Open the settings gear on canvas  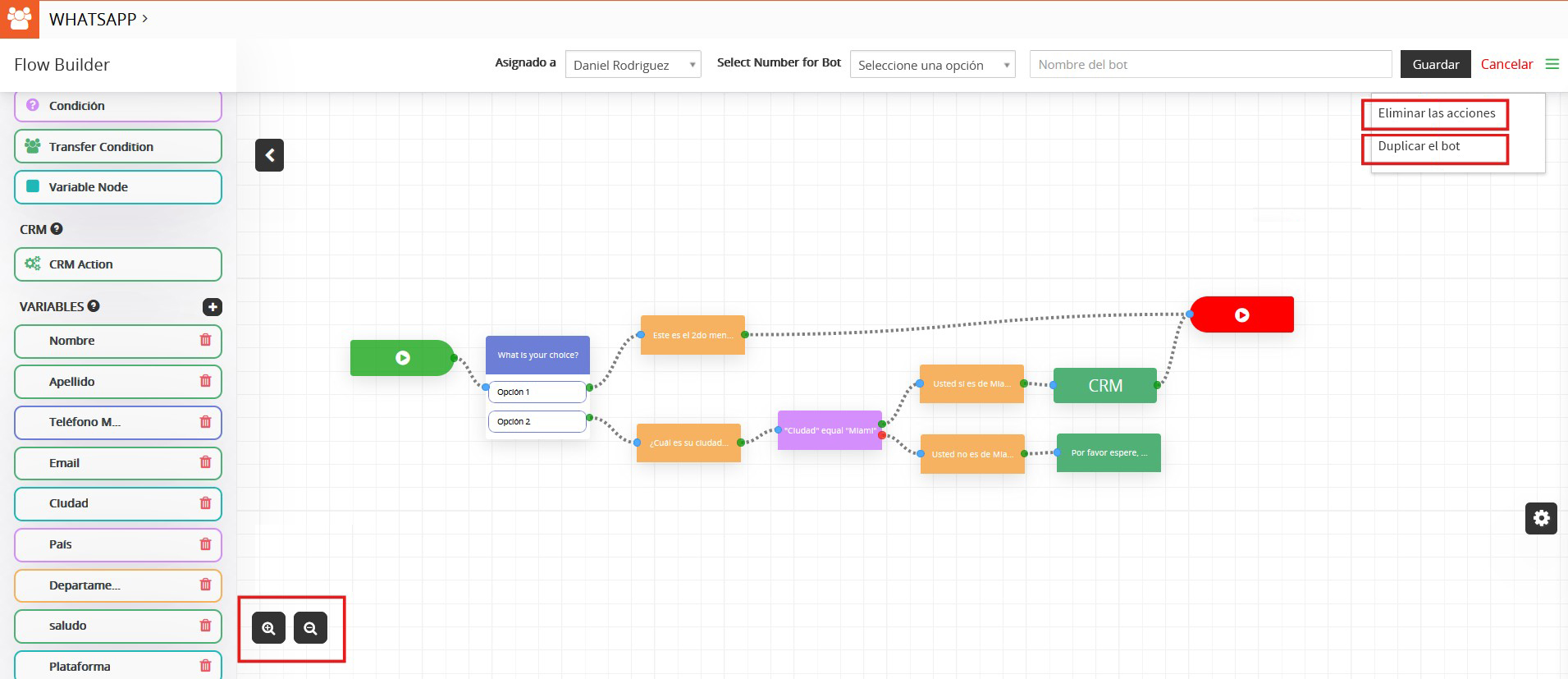pyautogui.click(x=1541, y=518)
